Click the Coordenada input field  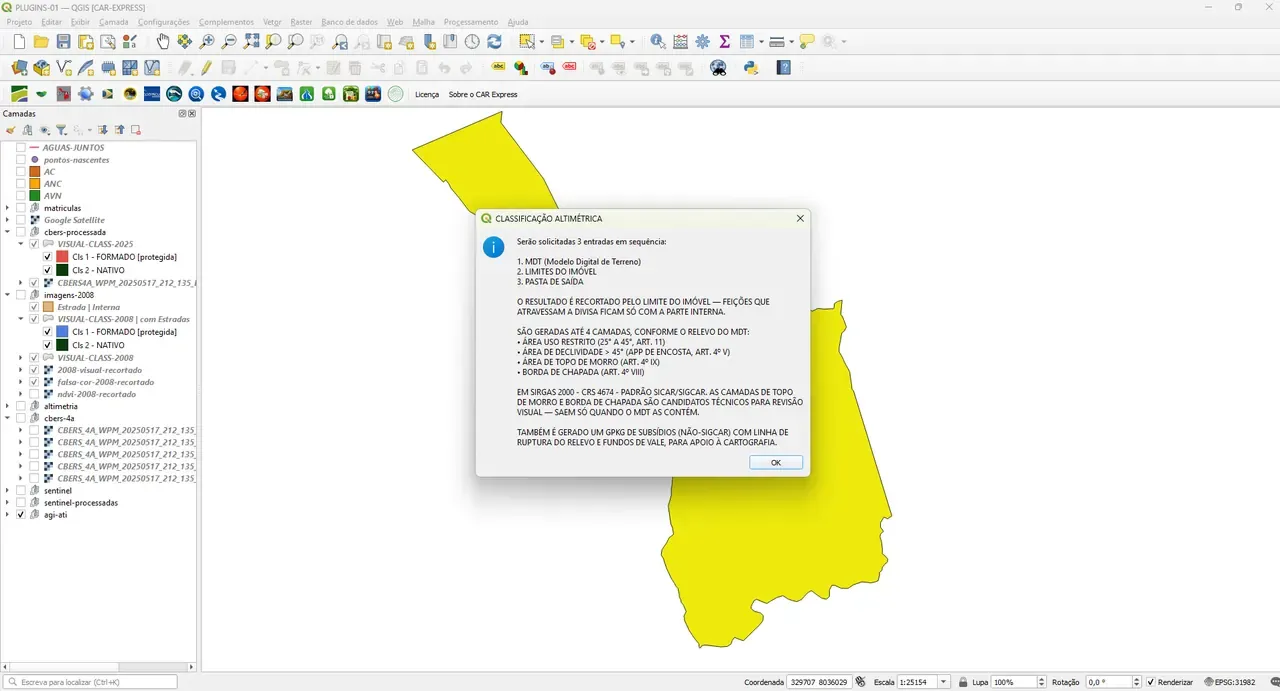pyautogui.click(x=818, y=682)
